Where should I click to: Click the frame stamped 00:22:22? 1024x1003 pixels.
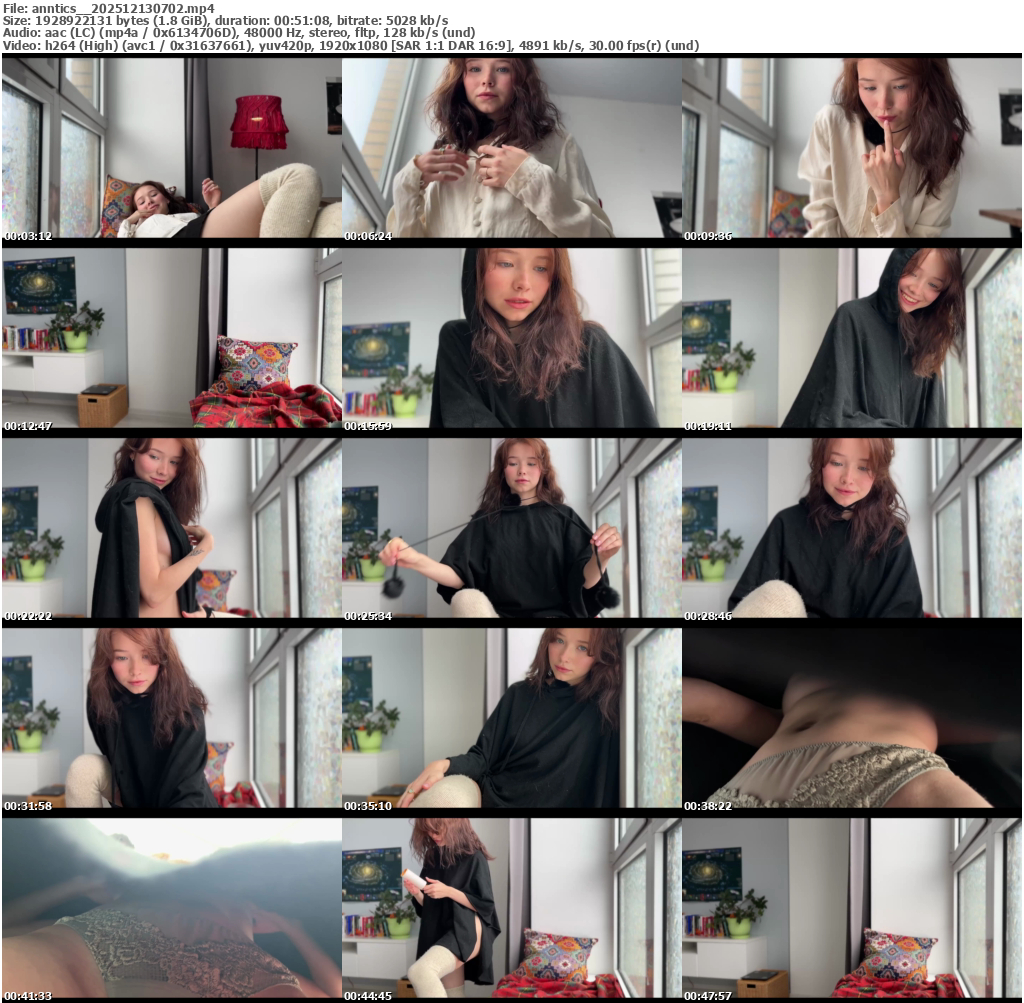coord(172,528)
